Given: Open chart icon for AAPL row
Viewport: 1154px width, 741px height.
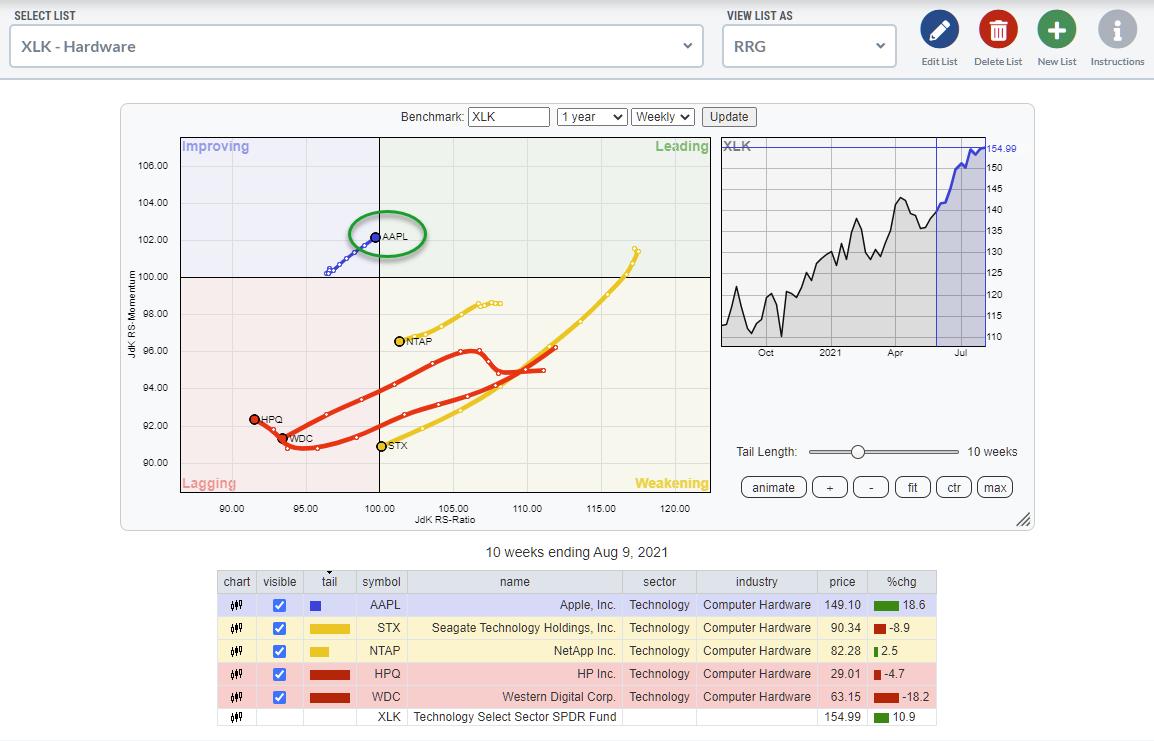Looking at the screenshot, I should pyautogui.click(x=237, y=605).
